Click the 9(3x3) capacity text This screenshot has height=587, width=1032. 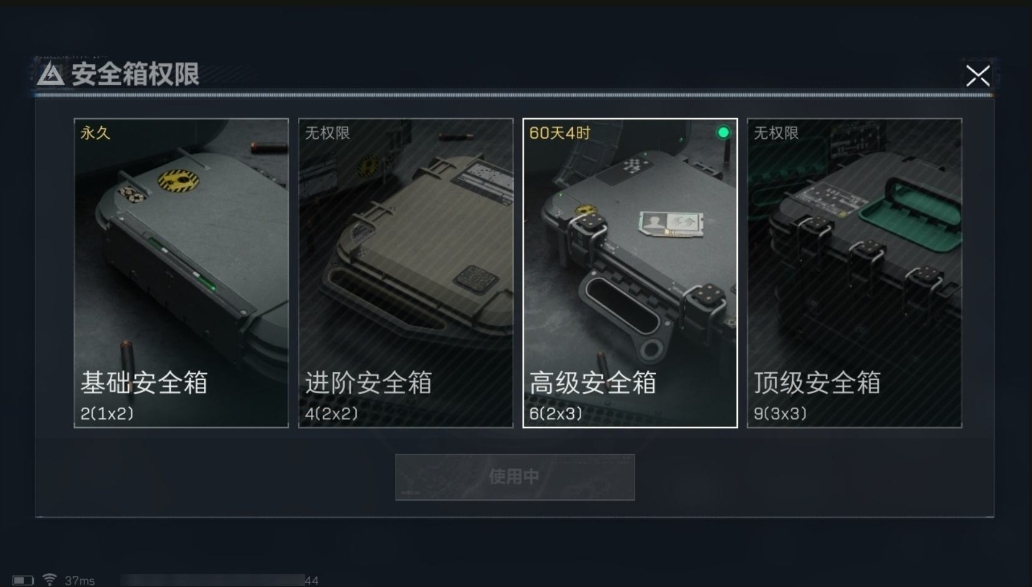pos(781,413)
